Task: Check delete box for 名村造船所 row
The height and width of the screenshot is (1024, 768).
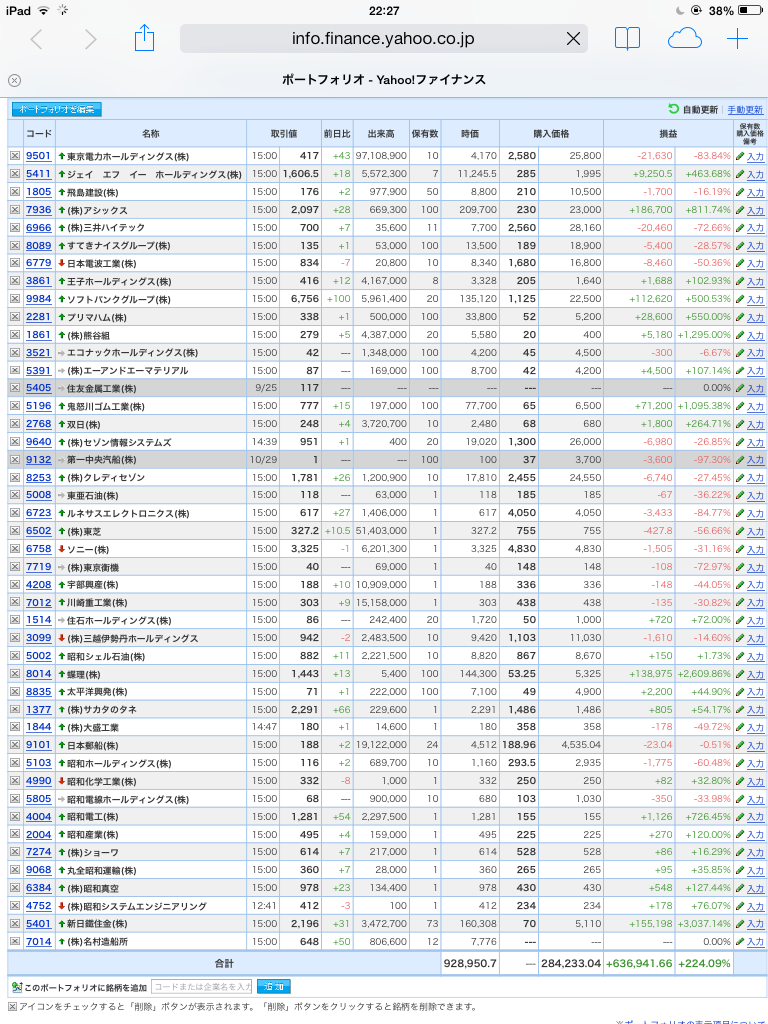Action: 14,942
